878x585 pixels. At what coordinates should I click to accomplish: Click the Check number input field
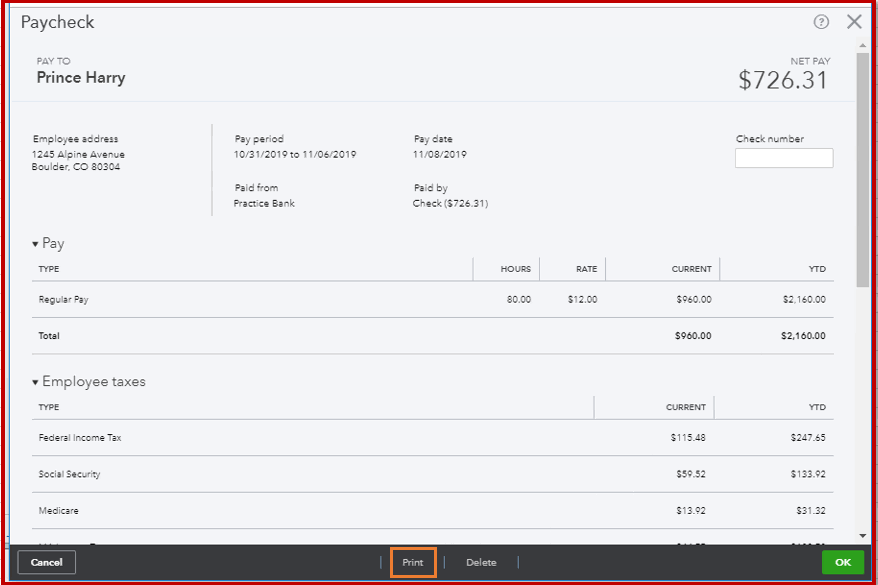[x=783, y=158]
